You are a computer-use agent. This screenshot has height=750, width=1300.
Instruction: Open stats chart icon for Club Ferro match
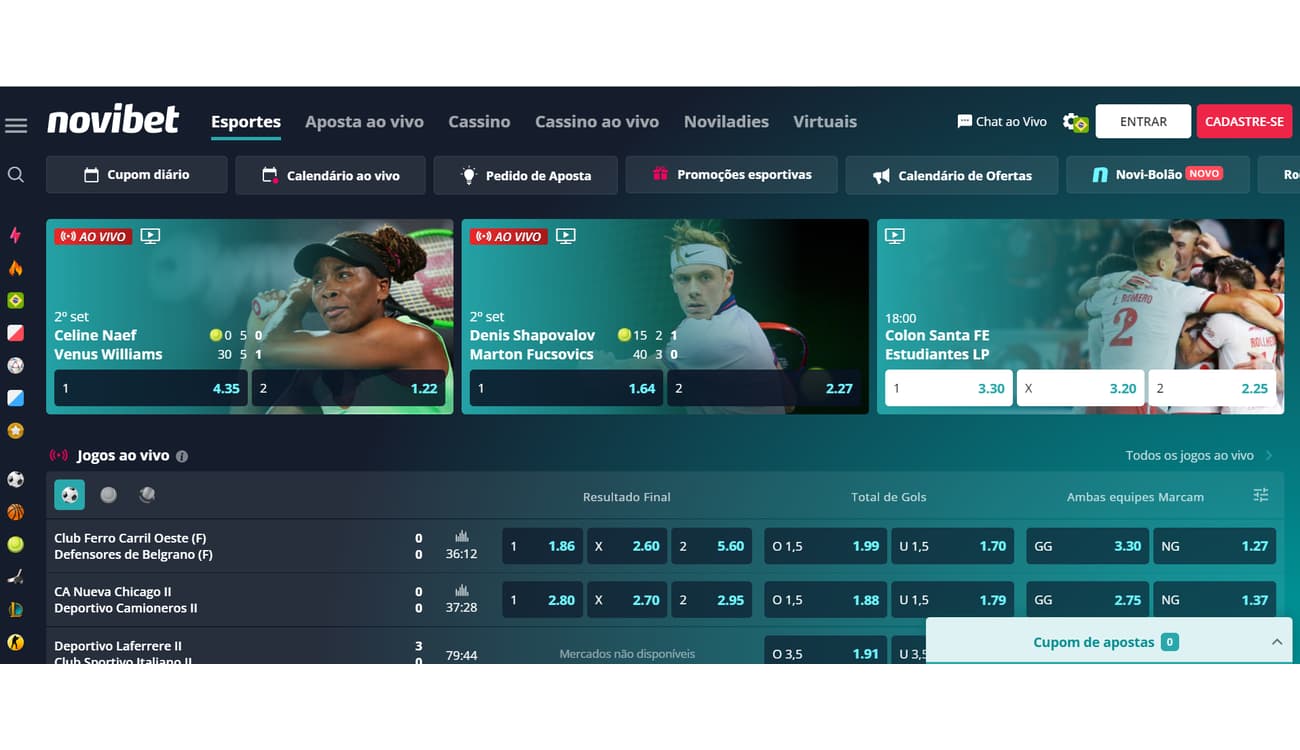461,537
